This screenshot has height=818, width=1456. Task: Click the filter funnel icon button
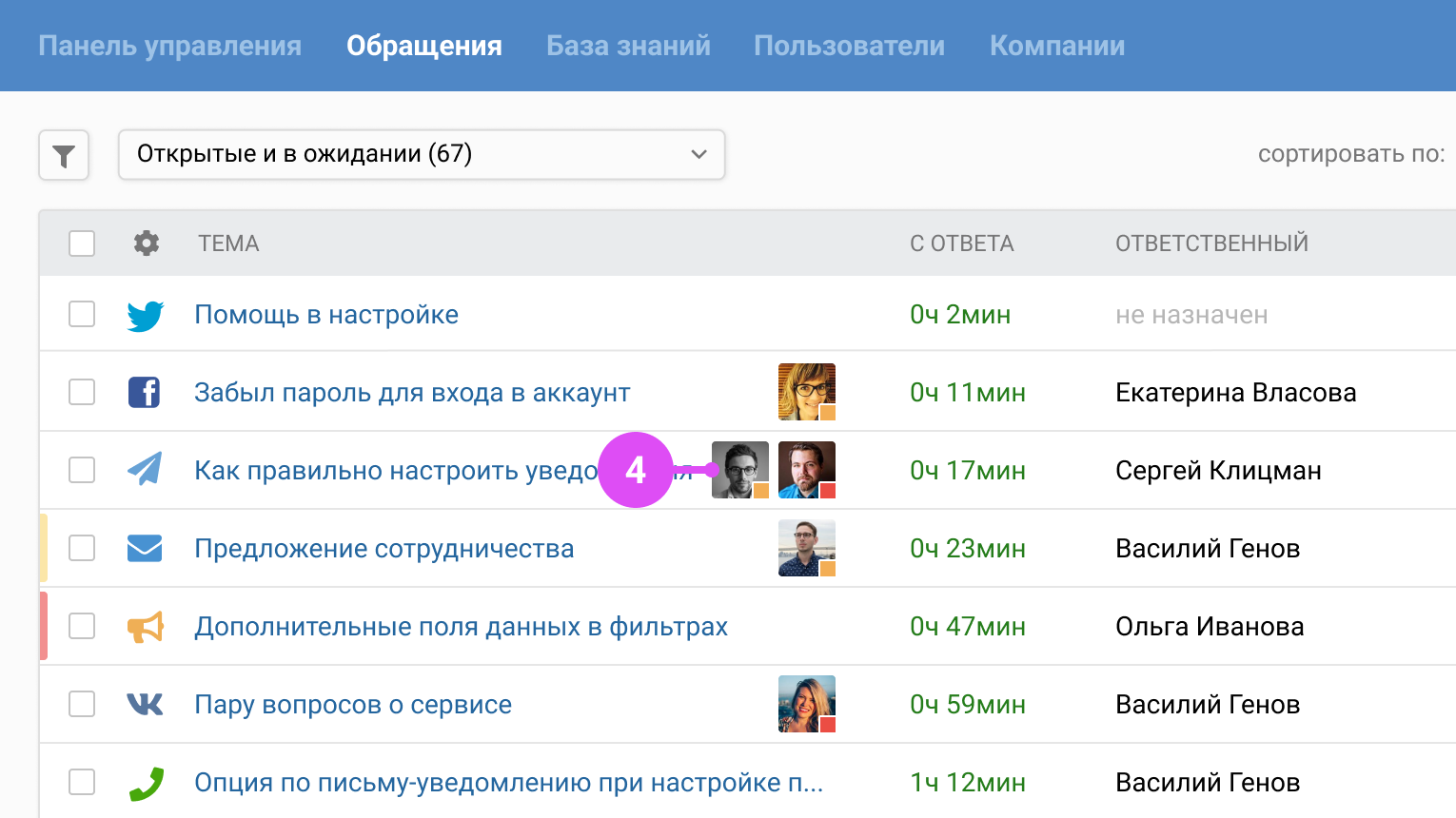tap(64, 155)
